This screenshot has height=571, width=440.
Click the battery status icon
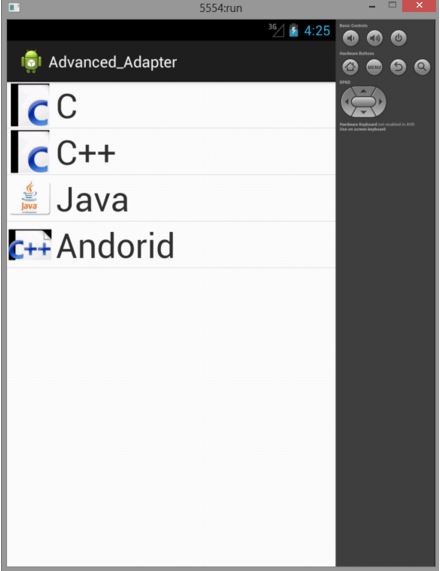(294, 31)
